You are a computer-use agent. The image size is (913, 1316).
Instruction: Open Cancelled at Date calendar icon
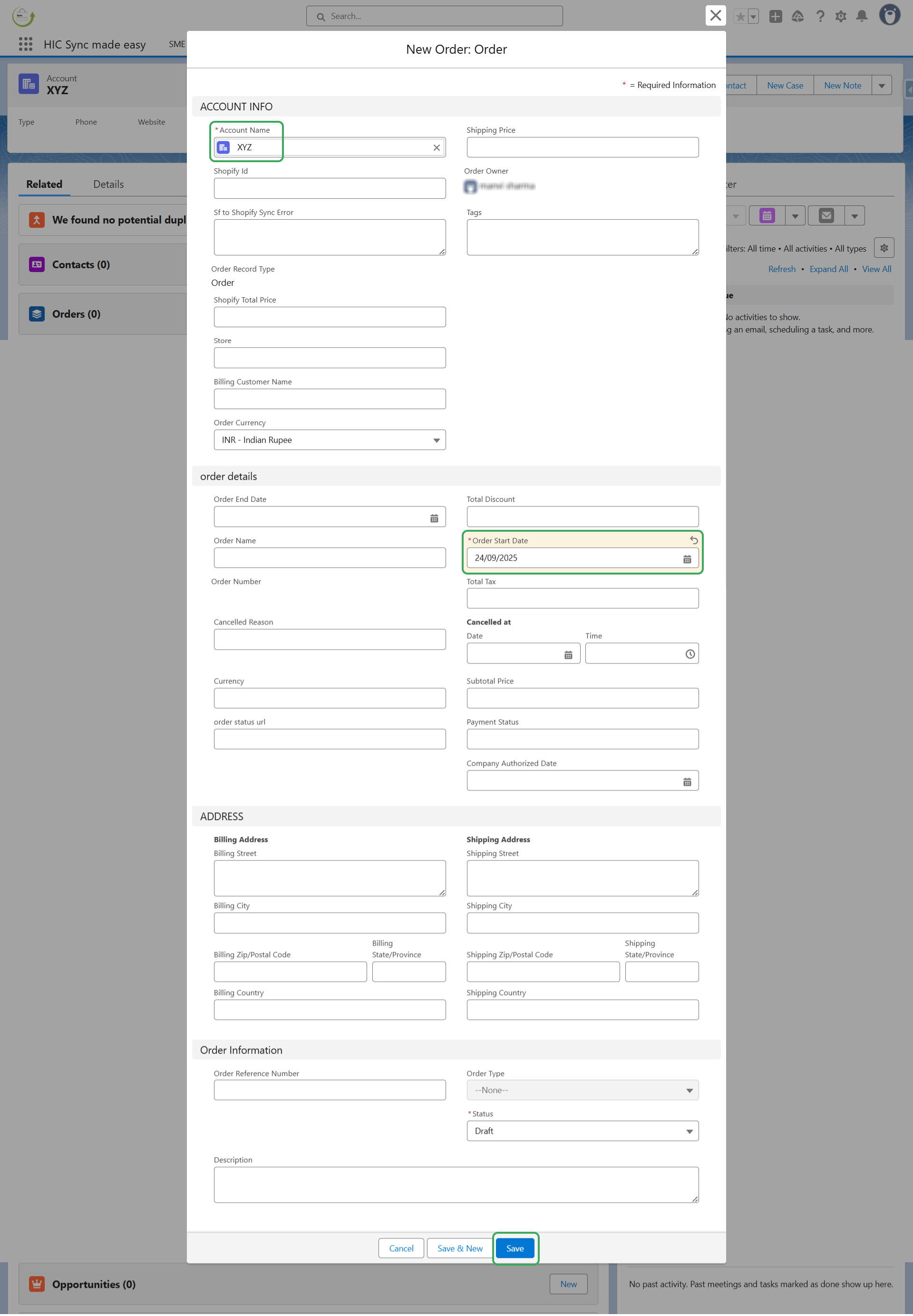click(x=568, y=654)
